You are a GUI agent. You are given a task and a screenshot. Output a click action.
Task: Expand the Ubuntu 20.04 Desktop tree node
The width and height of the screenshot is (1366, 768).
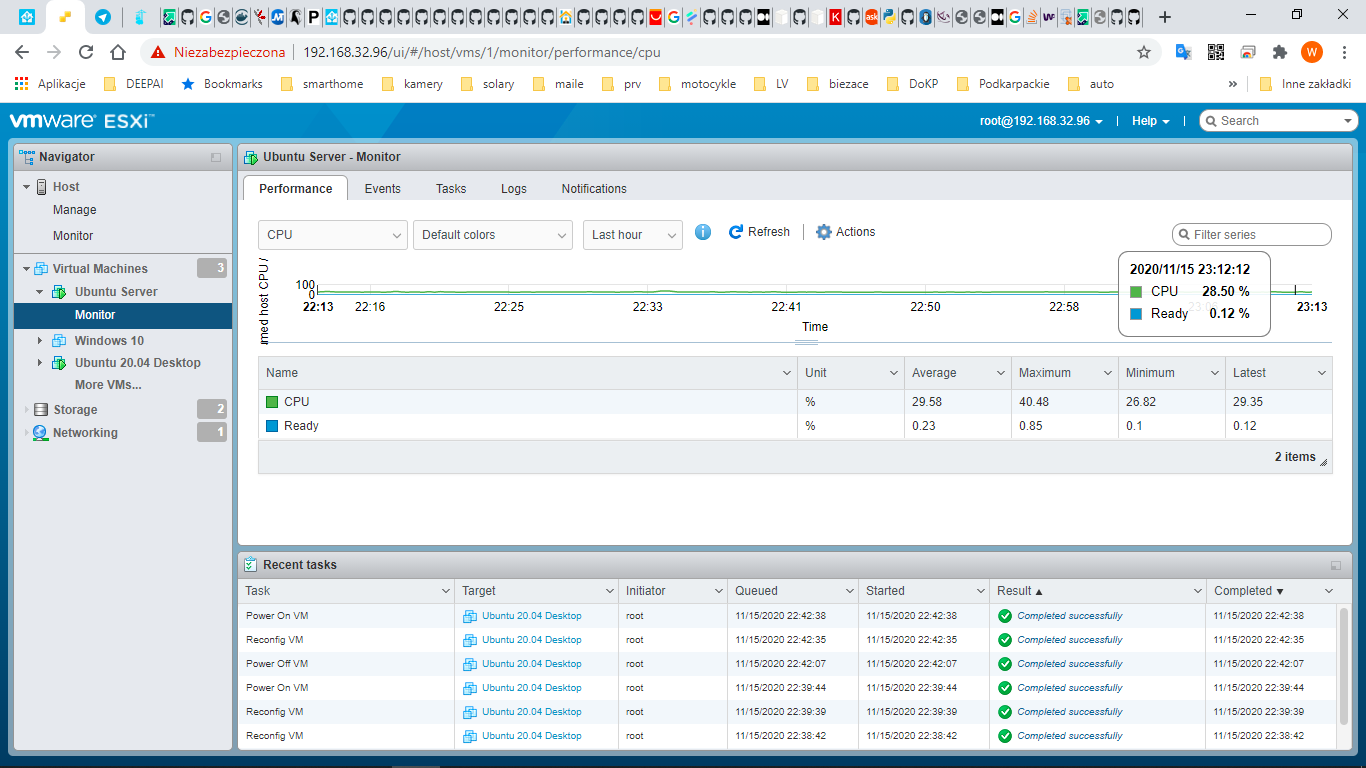point(40,363)
